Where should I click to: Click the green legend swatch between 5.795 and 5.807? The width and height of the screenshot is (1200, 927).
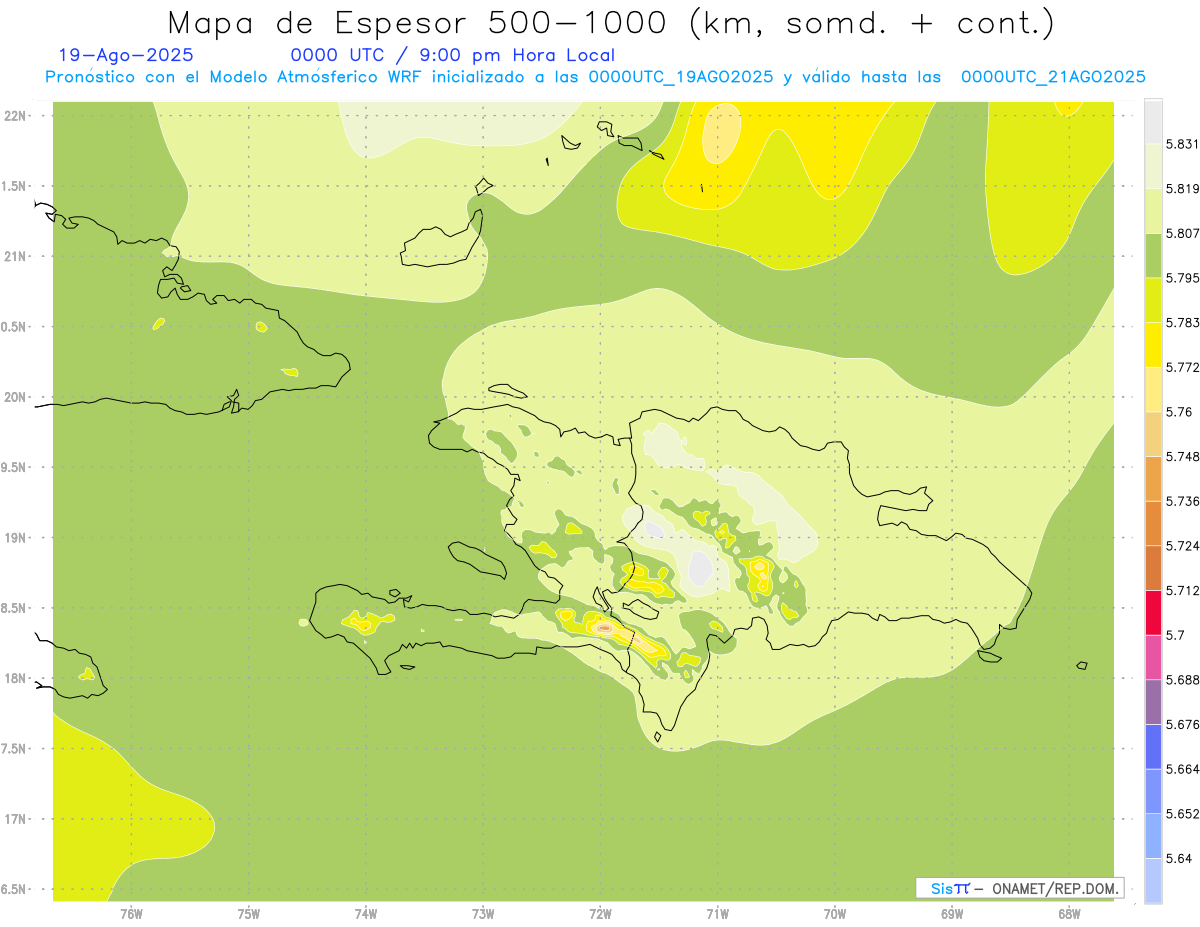[1153, 255]
